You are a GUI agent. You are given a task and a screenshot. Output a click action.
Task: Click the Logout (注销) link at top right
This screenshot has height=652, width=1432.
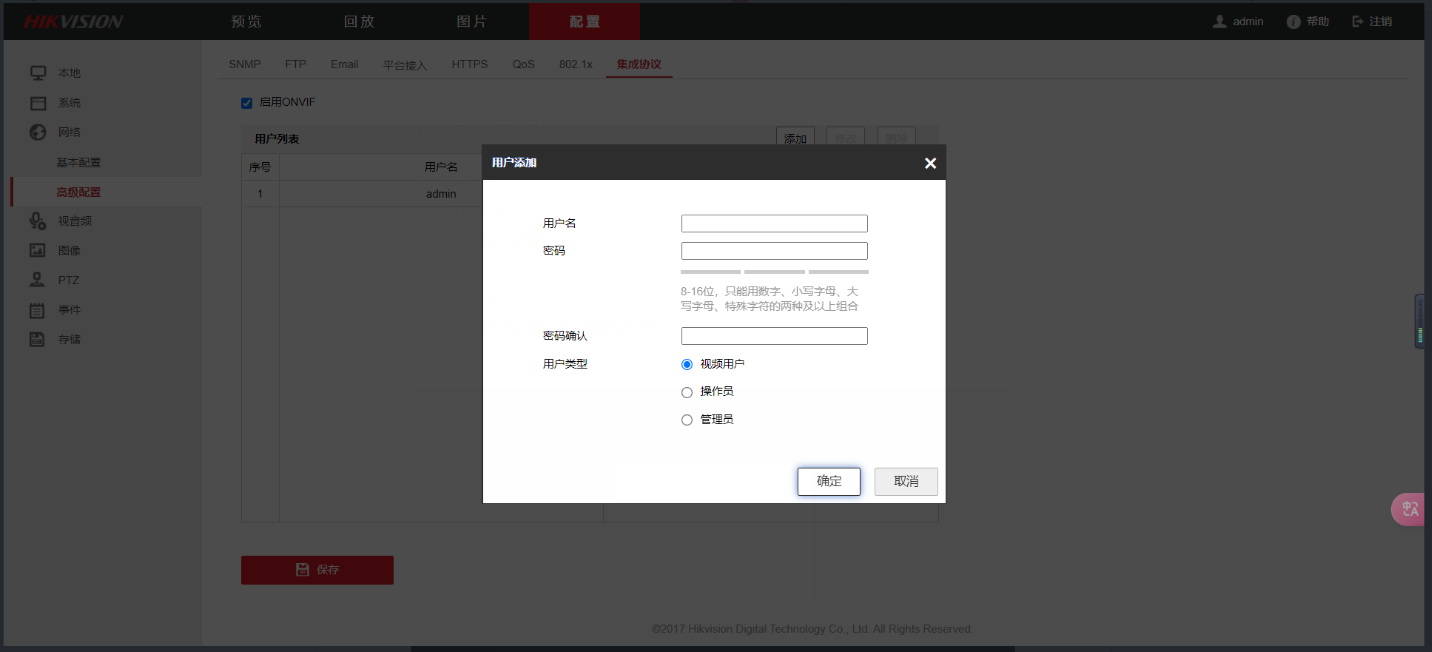point(1372,21)
